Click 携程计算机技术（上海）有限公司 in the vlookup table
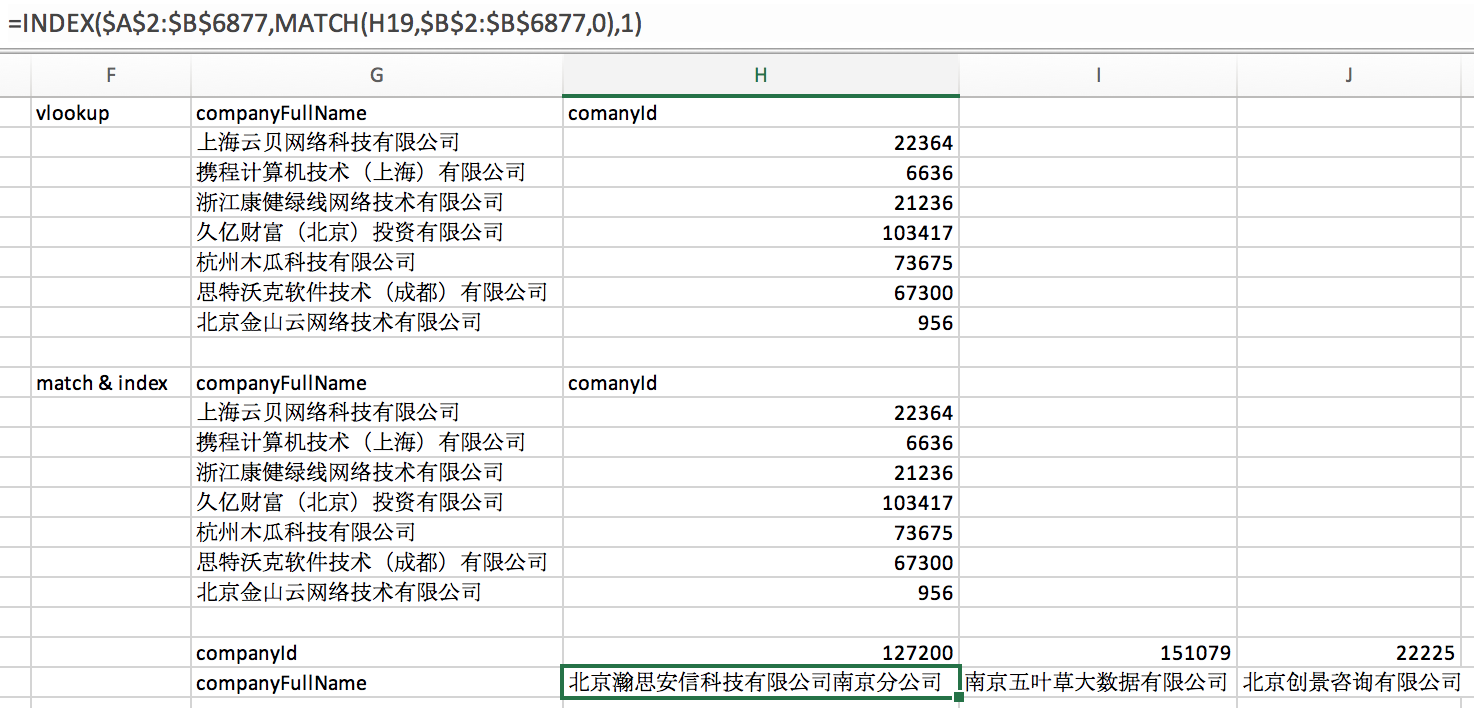The image size is (1474, 708). coord(376,173)
